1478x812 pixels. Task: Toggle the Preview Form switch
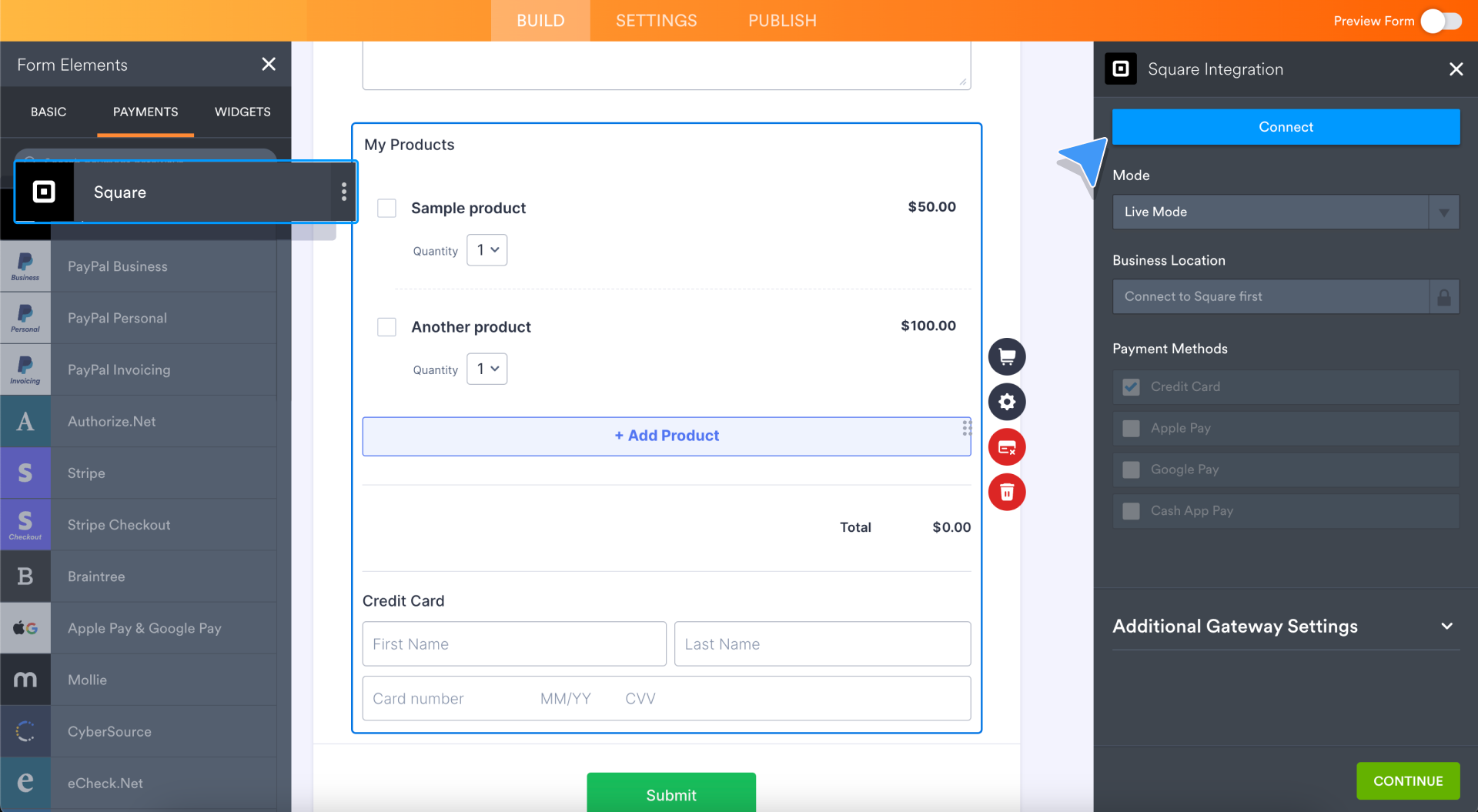[x=1441, y=21]
